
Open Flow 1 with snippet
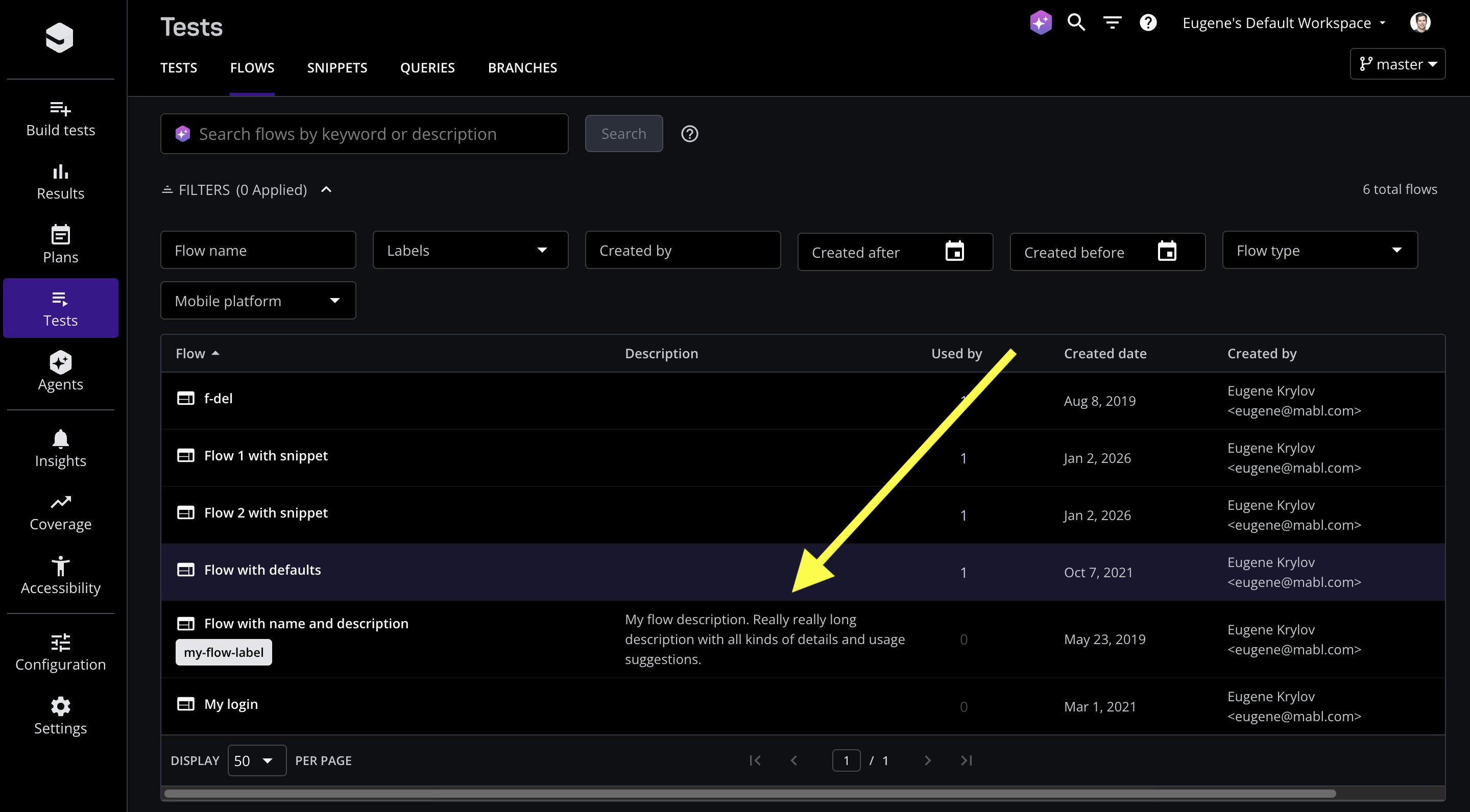266,456
